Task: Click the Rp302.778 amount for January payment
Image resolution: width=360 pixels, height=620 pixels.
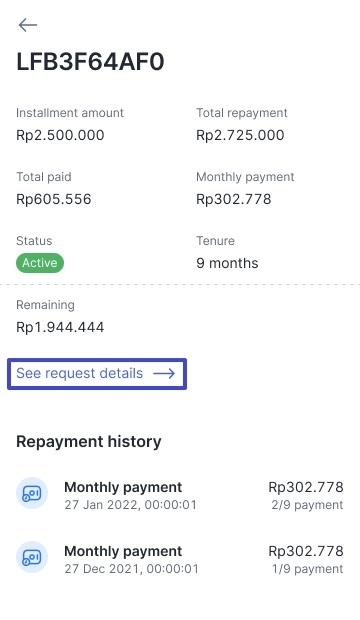Action: pyautogui.click(x=306, y=487)
